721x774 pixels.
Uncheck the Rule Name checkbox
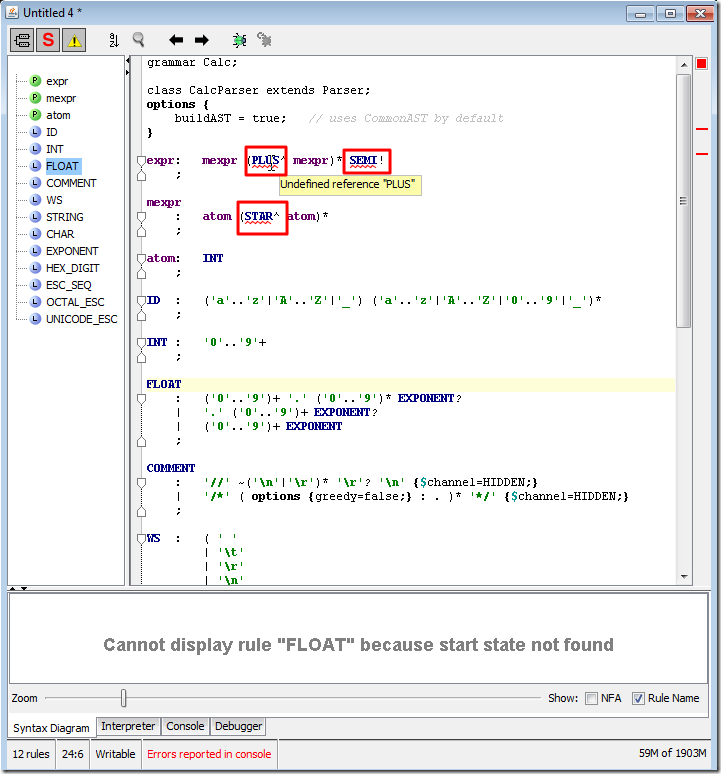pos(638,698)
